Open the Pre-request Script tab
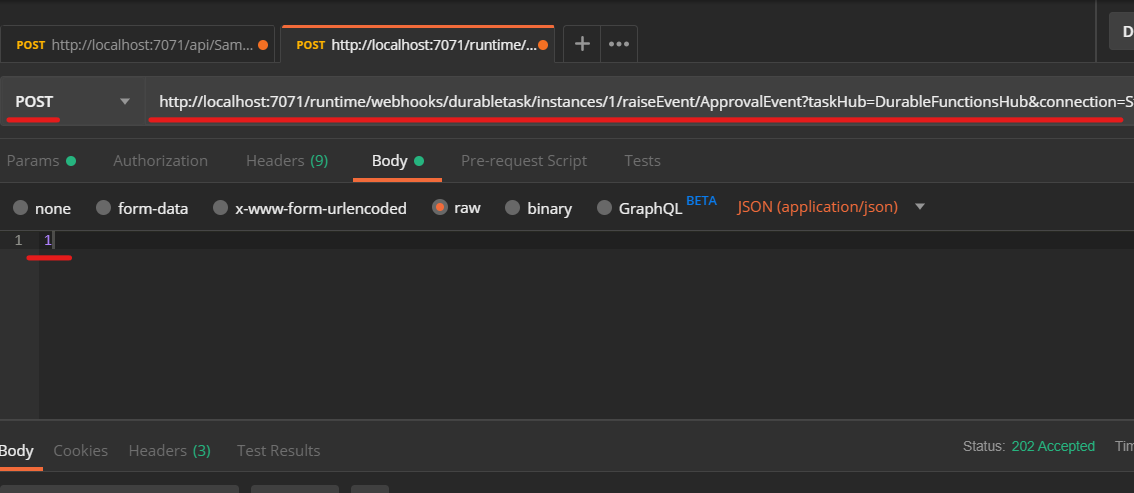The height and width of the screenshot is (493, 1134). (524, 160)
